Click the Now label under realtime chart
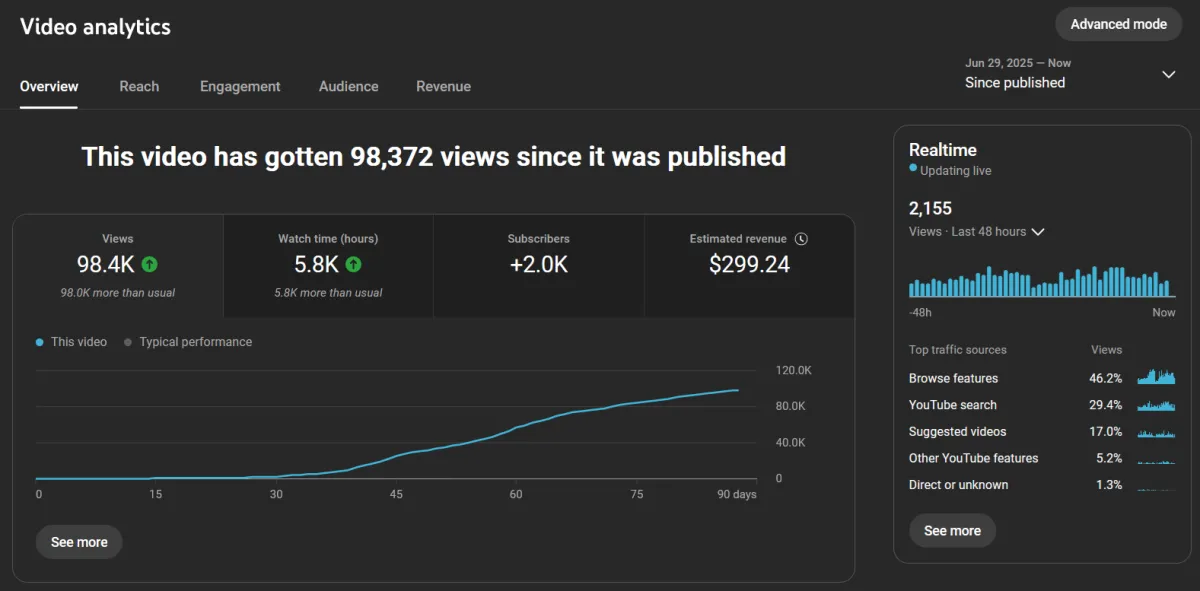The width and height of the screenshot is (1200, 591). 1164,313
